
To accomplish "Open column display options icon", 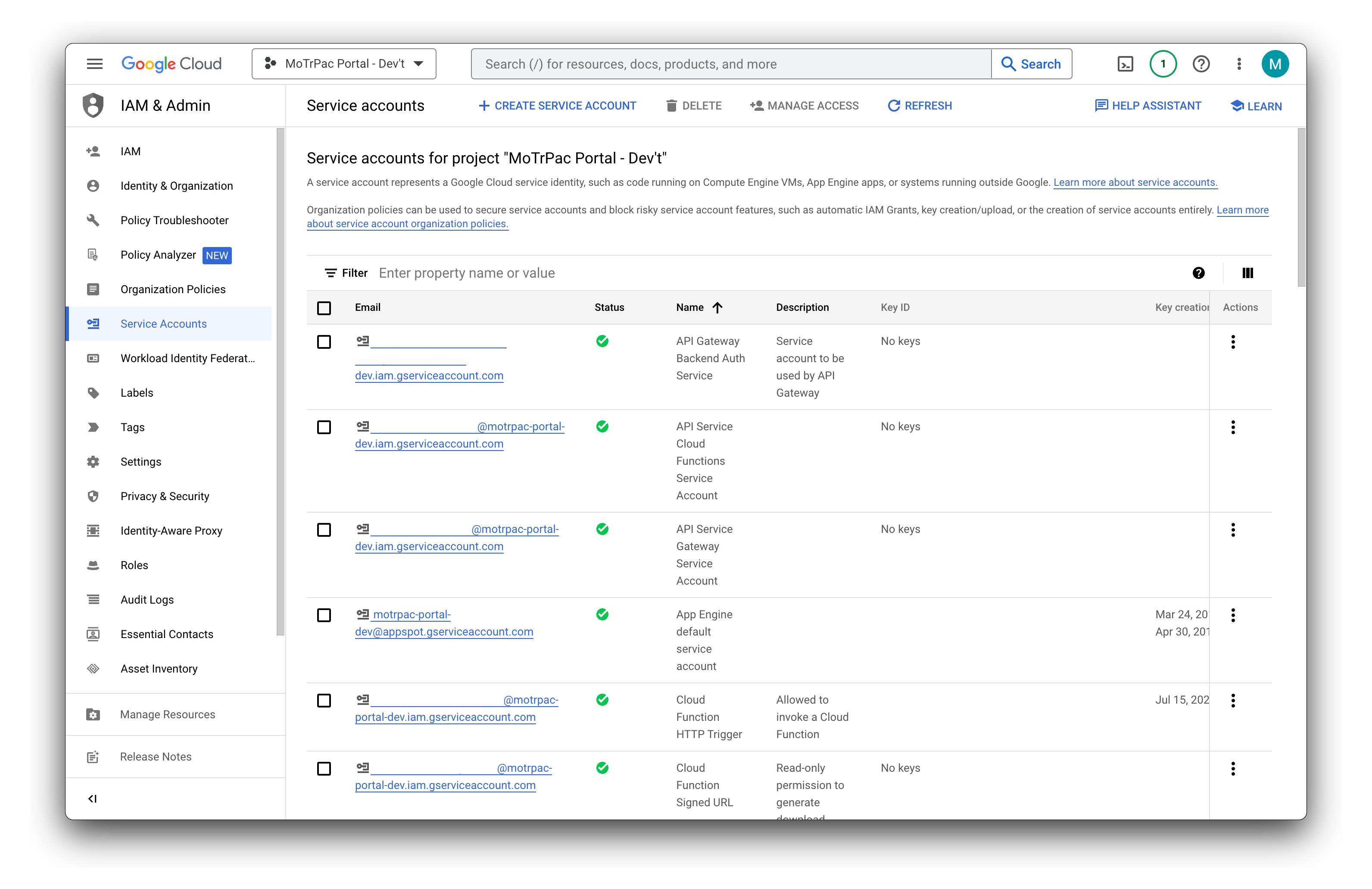I will [x=1247, y=273].
